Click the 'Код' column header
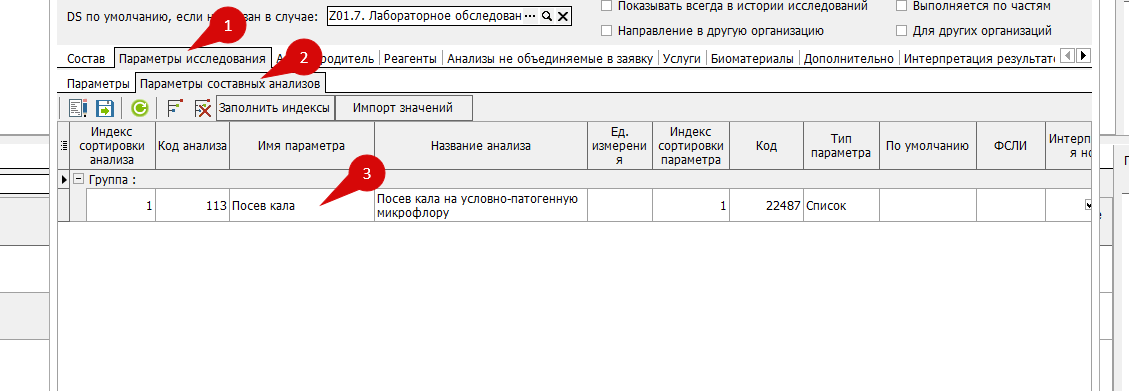Screen dimensions: 1129x391 [766, 145]
